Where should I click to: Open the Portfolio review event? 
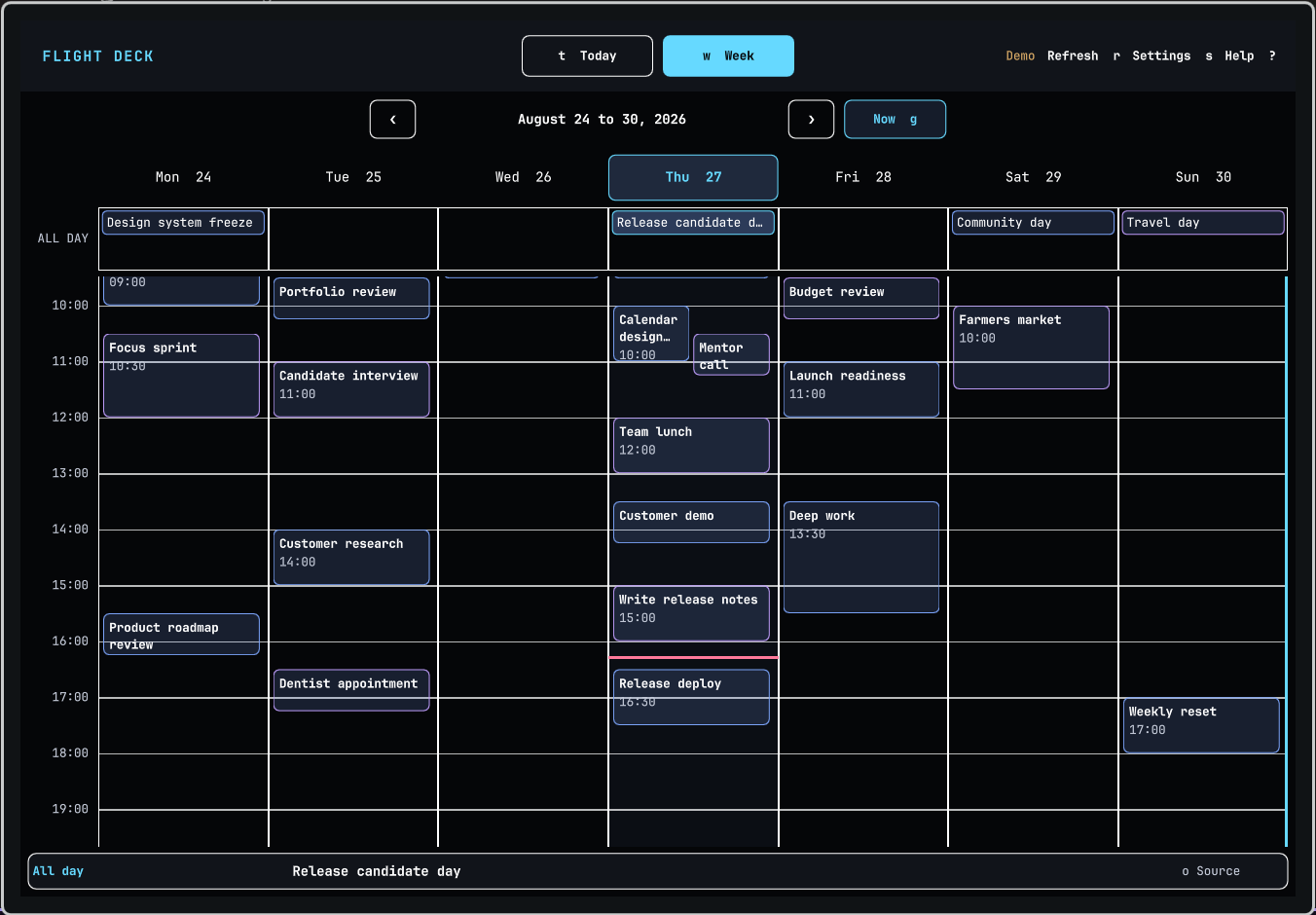pyautogui.click(x=351, y=299)
